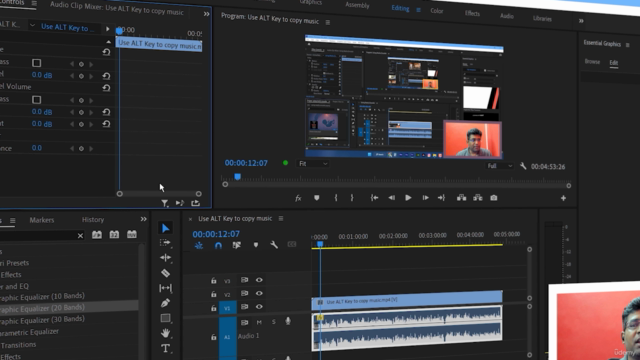Select the video clip on track V1

pyautogui.click(x=407, y=300)
